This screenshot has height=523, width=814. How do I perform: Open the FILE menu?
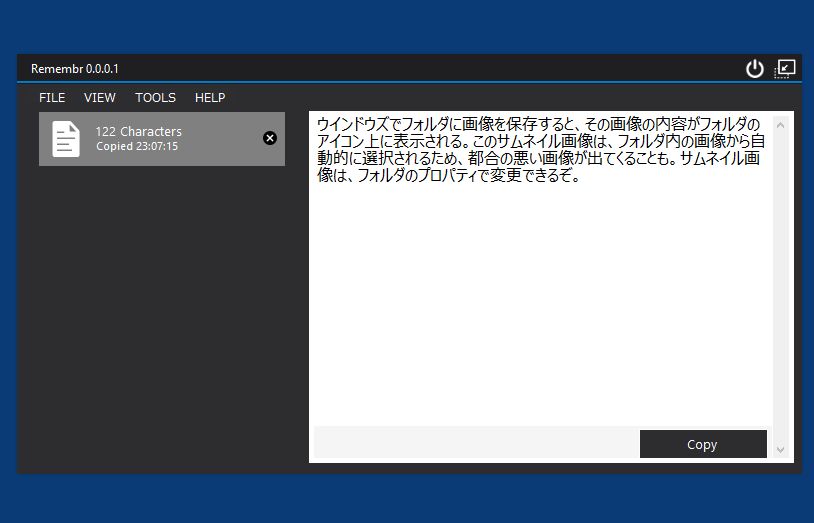click(52, 98)
